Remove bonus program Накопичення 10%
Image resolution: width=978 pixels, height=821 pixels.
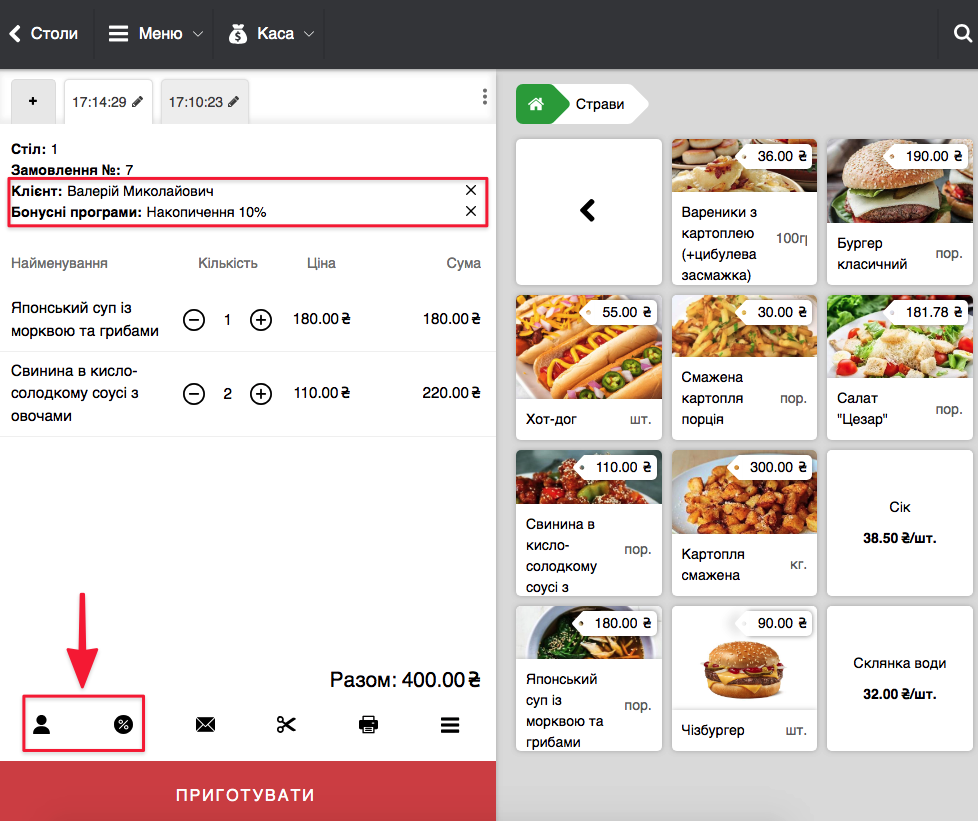pos(471,211)
